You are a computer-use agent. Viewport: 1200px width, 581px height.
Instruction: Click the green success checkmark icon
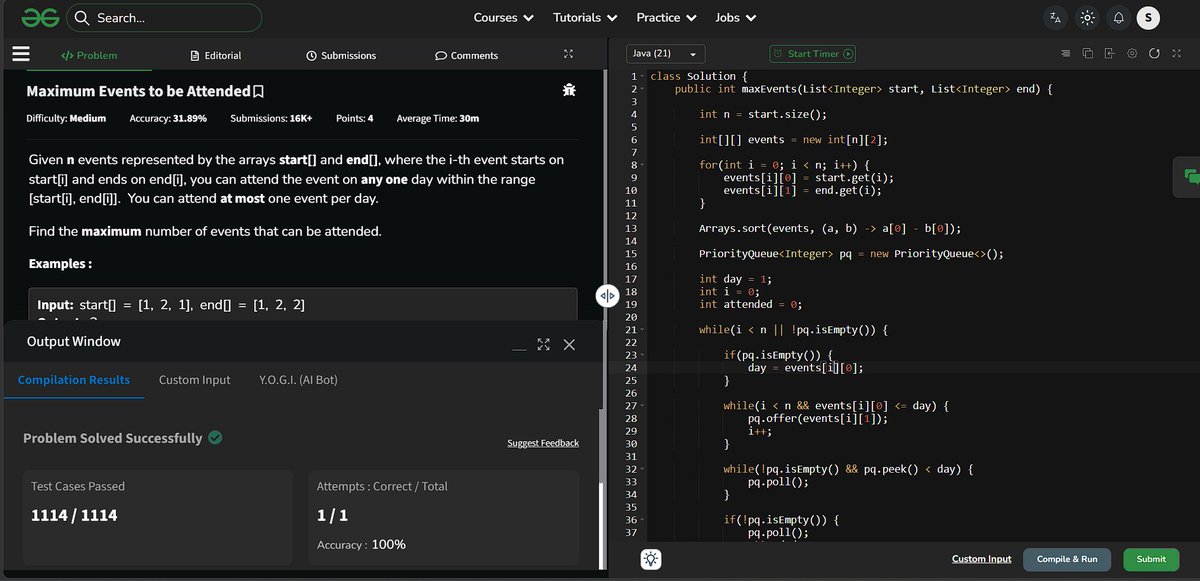(216, 438)
